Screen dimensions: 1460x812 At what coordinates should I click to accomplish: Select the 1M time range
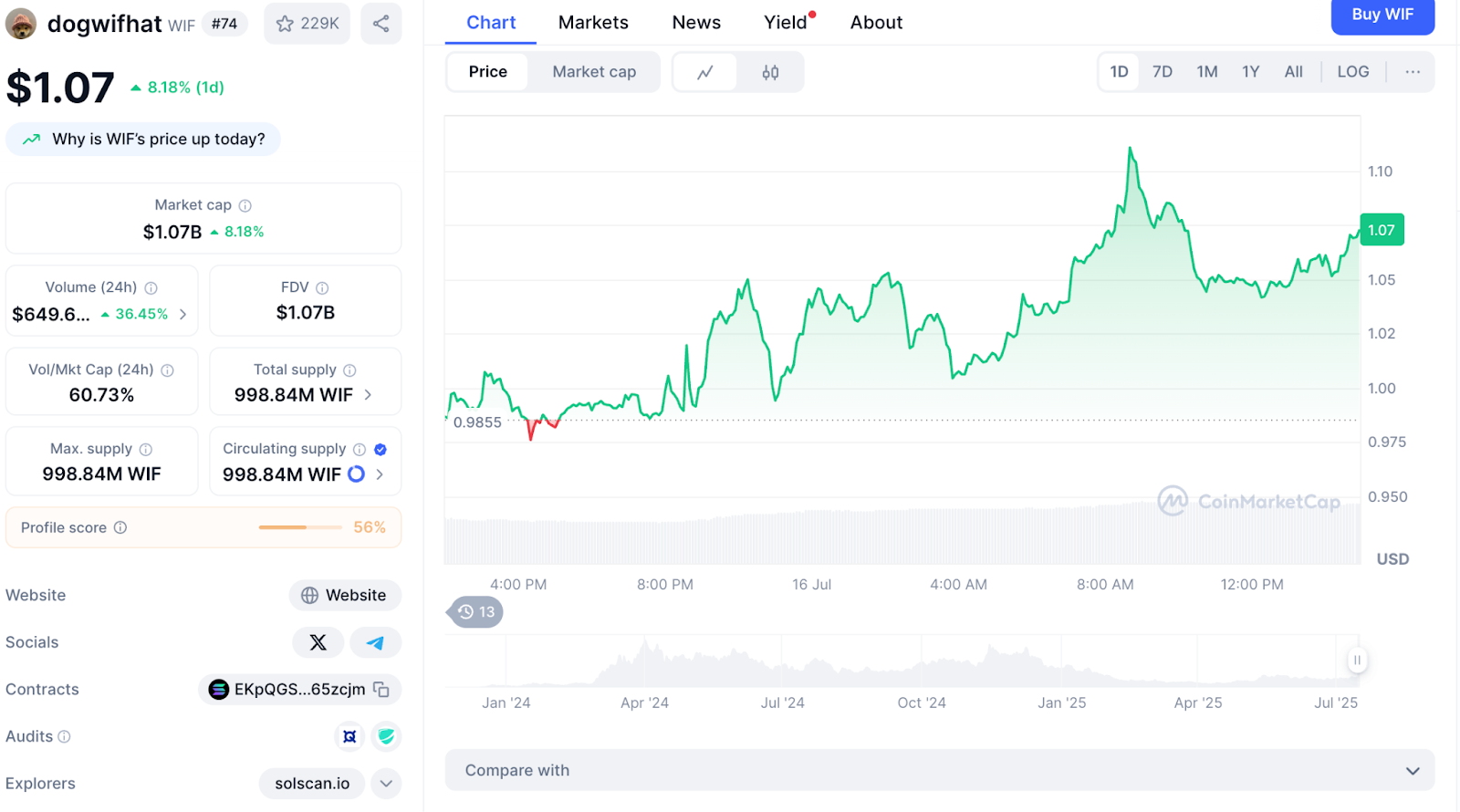pyautogui.click(x=1207, y=72)
